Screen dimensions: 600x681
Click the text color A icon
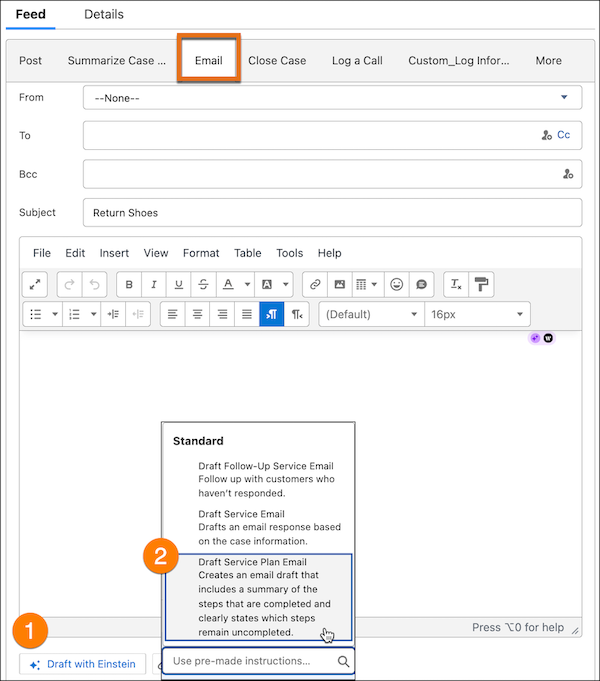tap(228, 284)
